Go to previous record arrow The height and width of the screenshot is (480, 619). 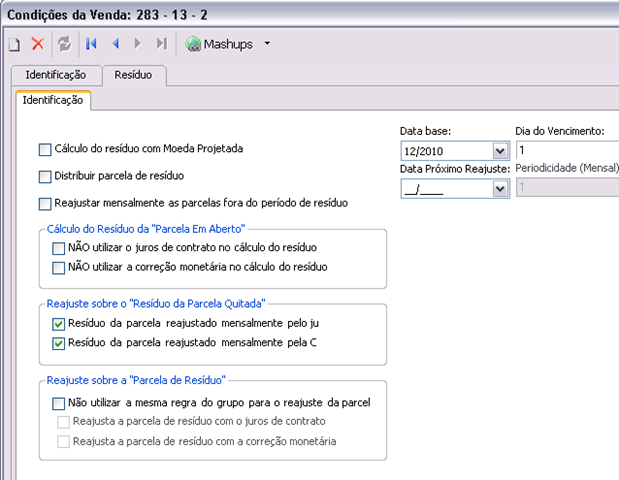coord(116,43)
